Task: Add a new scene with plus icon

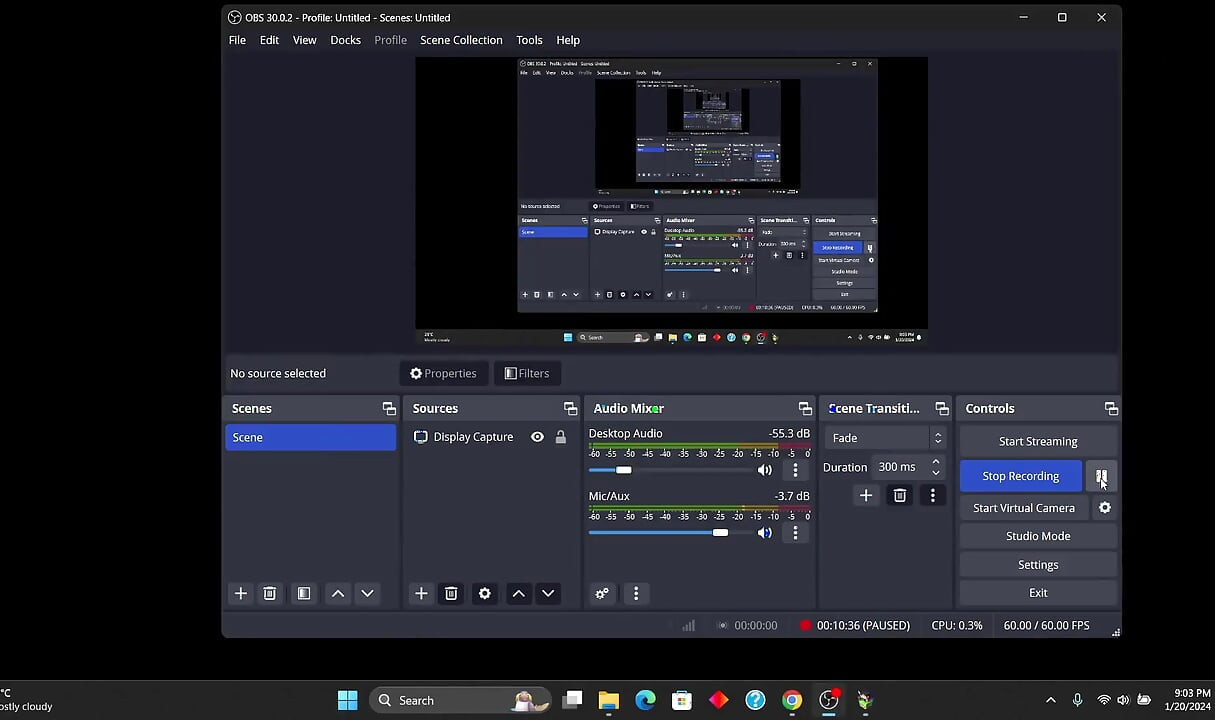Action: [241, 593]
